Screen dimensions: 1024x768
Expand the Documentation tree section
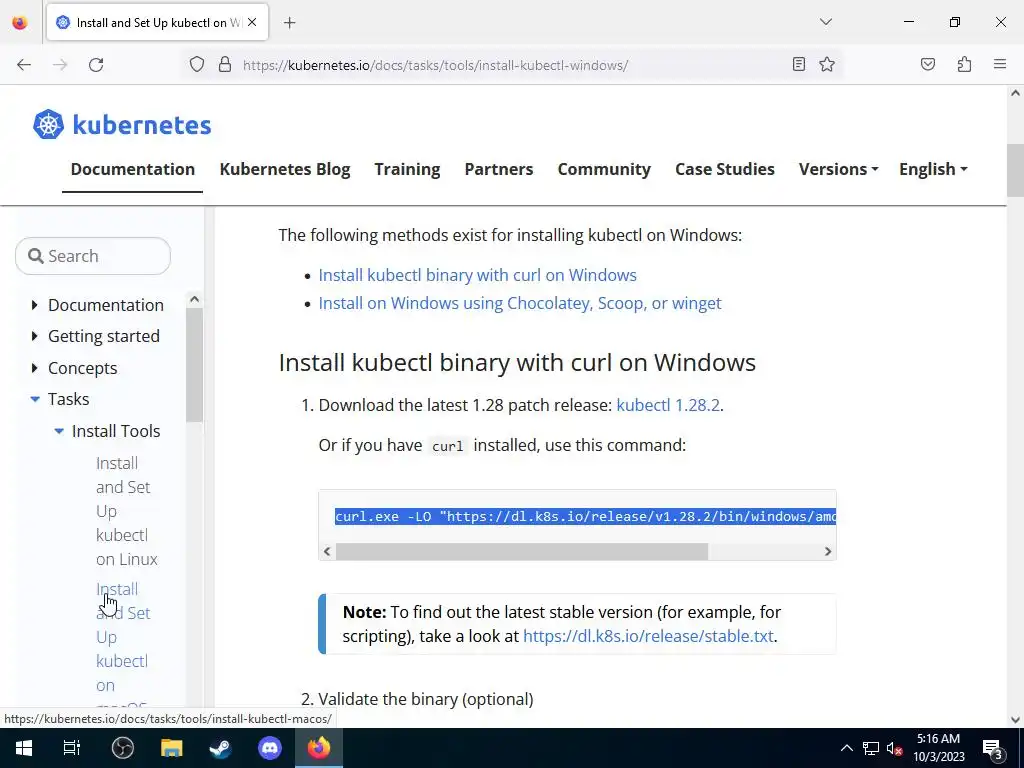coord(35,305)
